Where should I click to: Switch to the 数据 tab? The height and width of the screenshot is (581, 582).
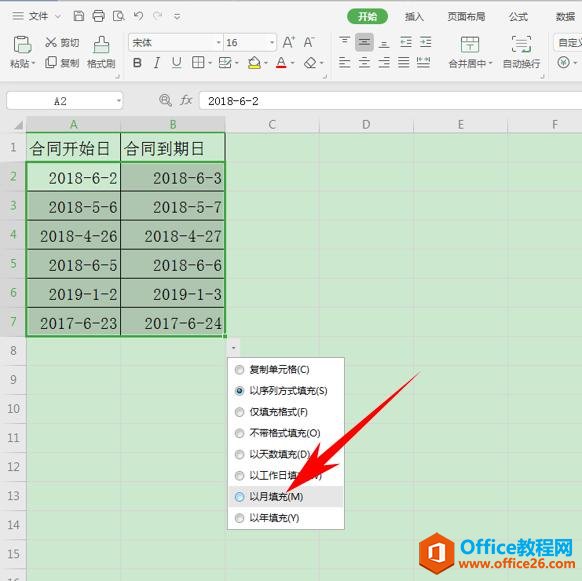565,16
